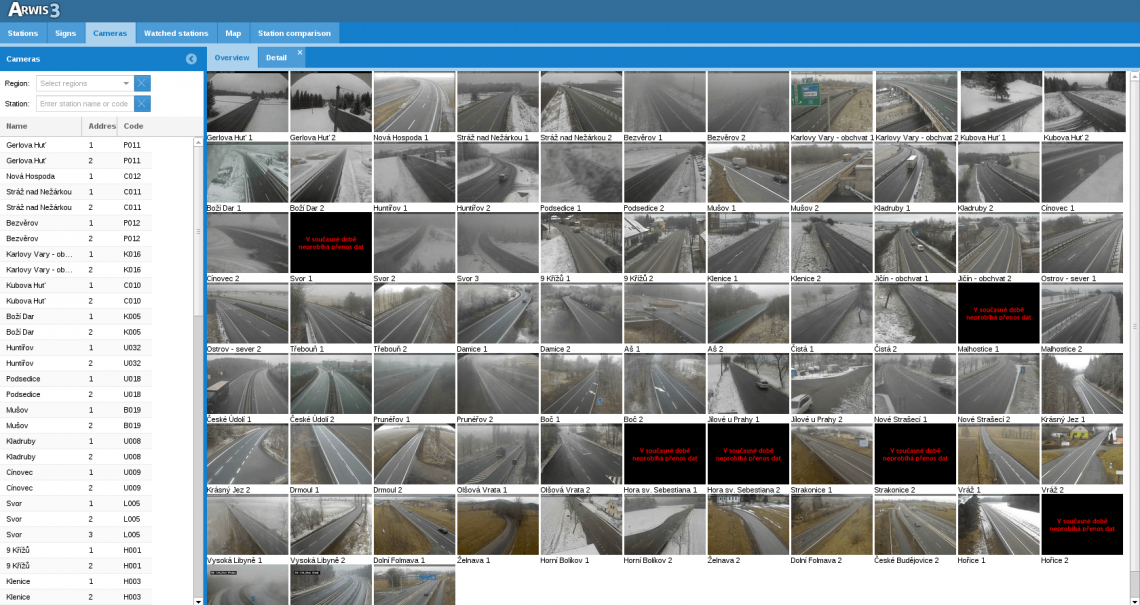Select Kladruby row with address 2

pyautogui.click(x=76, y=457)
